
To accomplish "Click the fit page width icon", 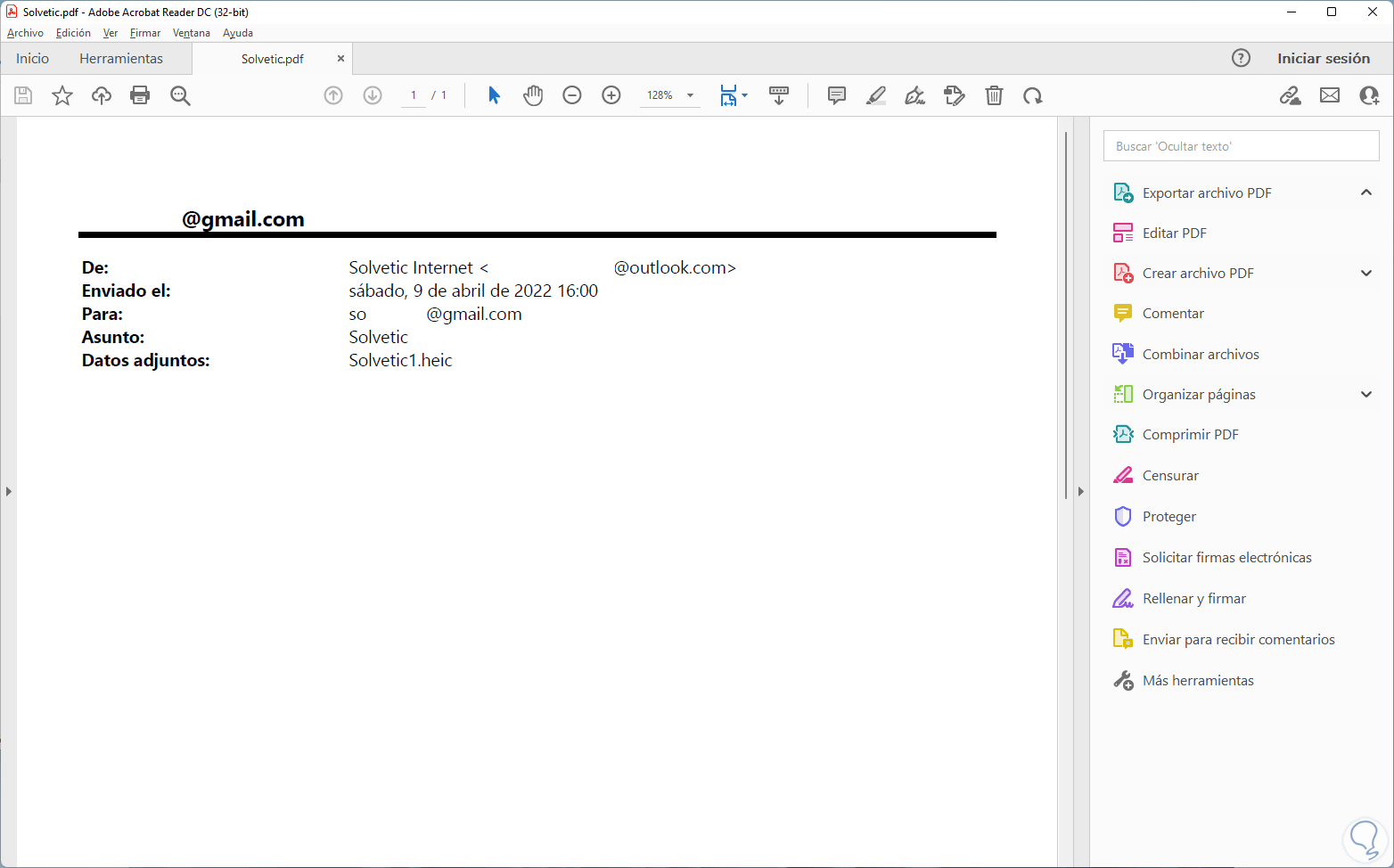I will tap(728, 95).
